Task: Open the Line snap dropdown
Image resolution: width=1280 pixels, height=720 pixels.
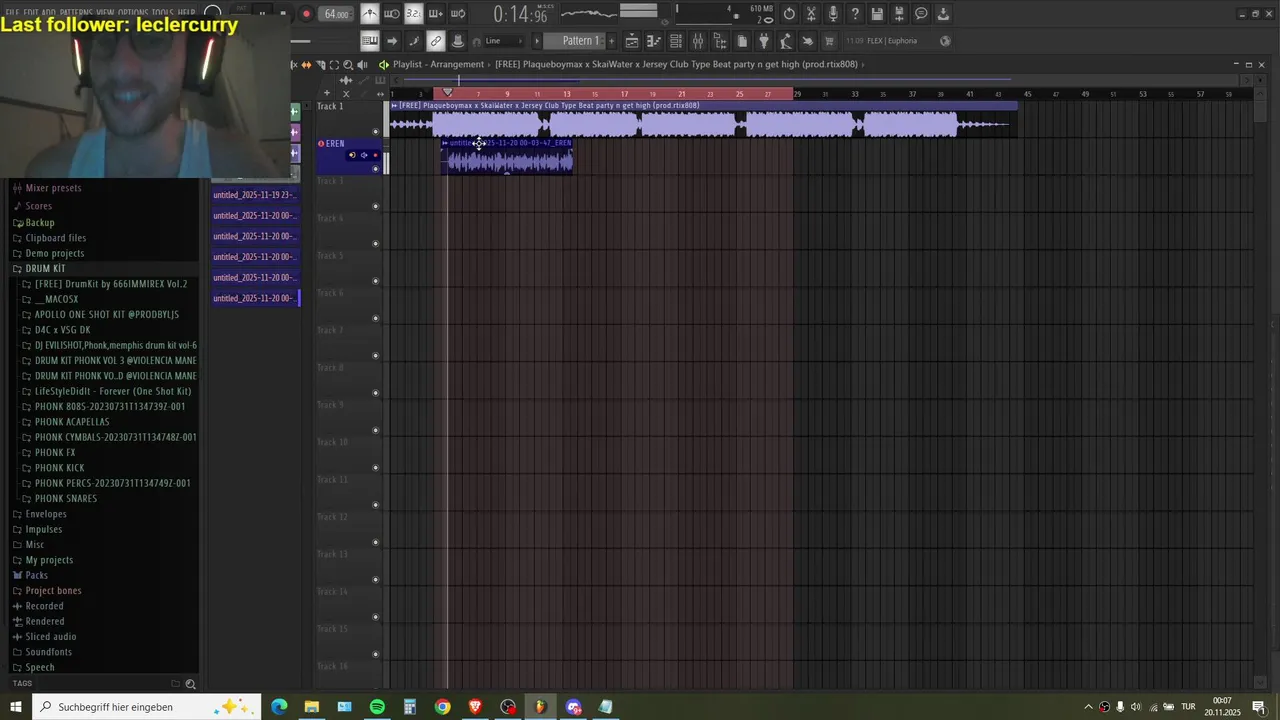Action: tap(504, 41)
